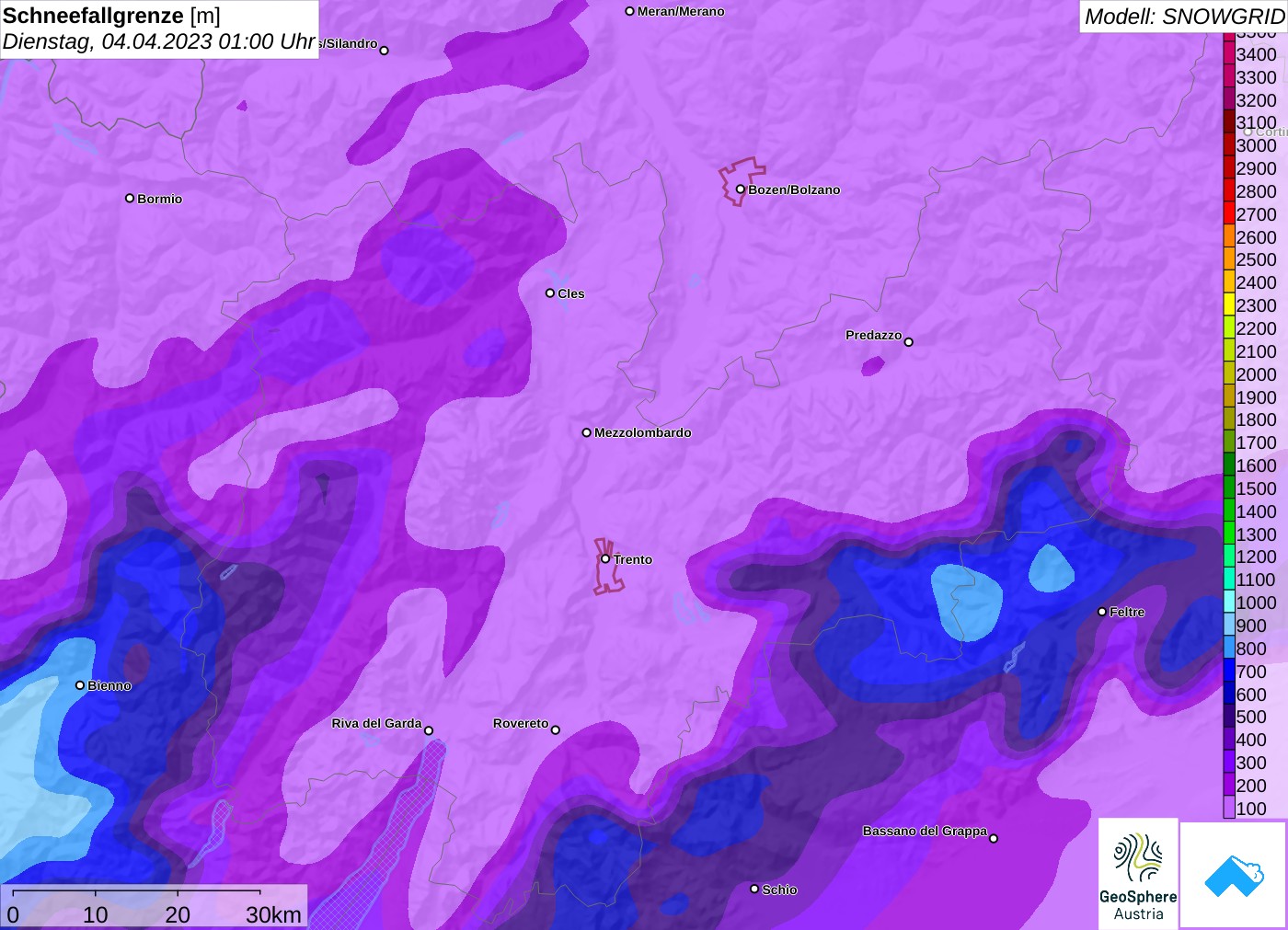This screenshot has width=1288, height=930.
Task: Click the Meran/Merano marker dot
Action: pyautogui.click(x=630, y=11)
